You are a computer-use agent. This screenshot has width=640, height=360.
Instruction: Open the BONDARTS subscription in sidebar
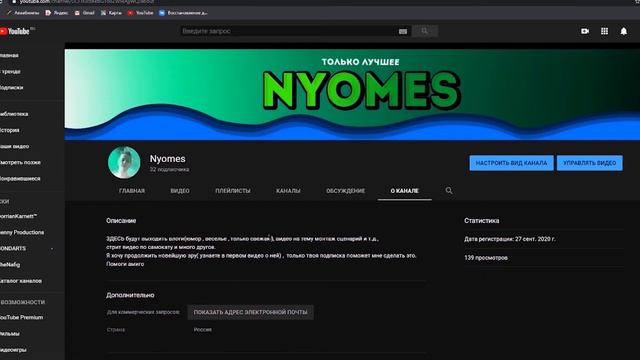coord(13,248)
